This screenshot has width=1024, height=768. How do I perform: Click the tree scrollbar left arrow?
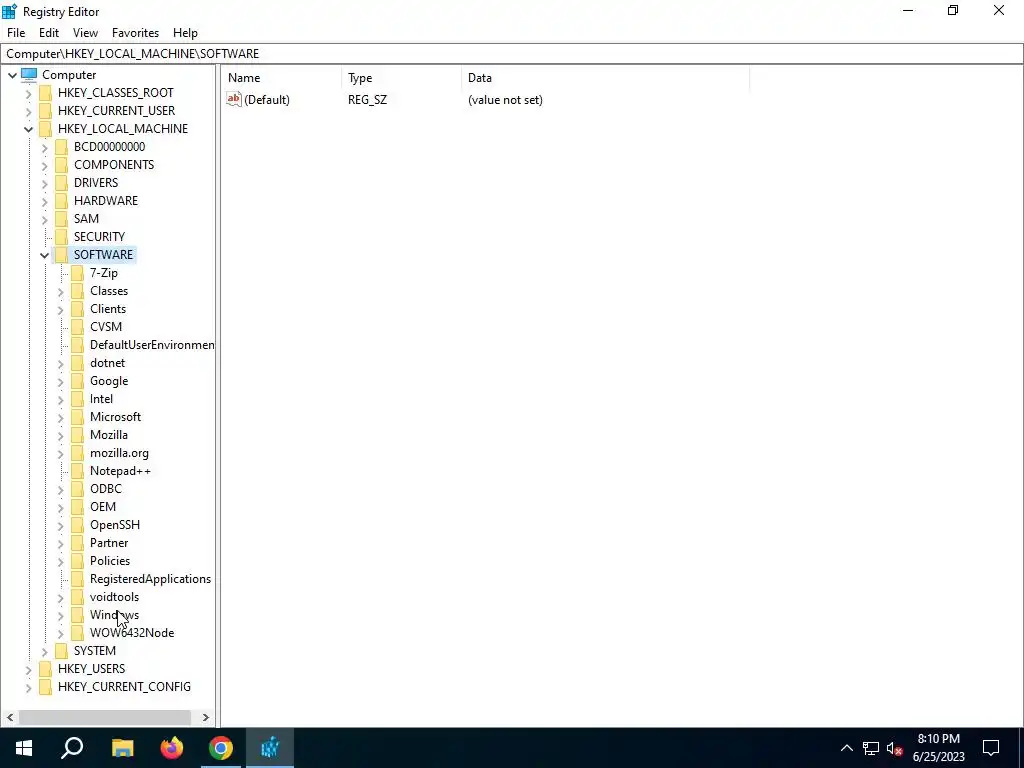pyautogui.click(x=10, y=717)
